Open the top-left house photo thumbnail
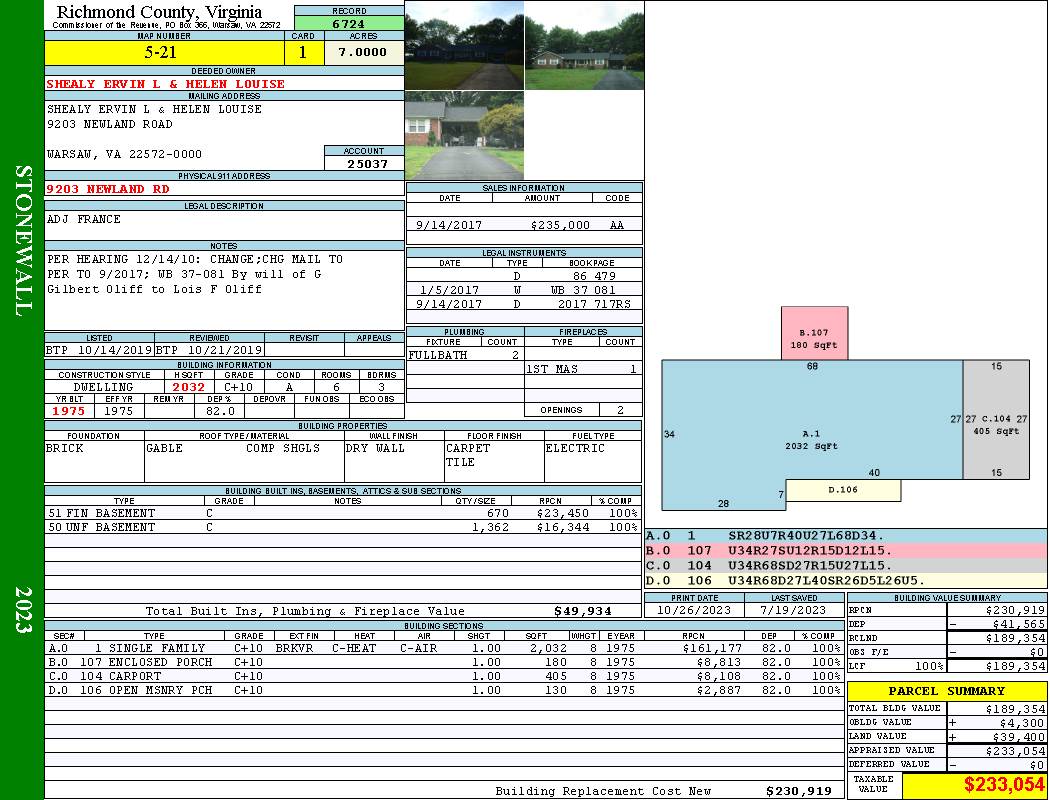Image resolution: width=1050 pixels, height=800 pixels. pos(464,45)
